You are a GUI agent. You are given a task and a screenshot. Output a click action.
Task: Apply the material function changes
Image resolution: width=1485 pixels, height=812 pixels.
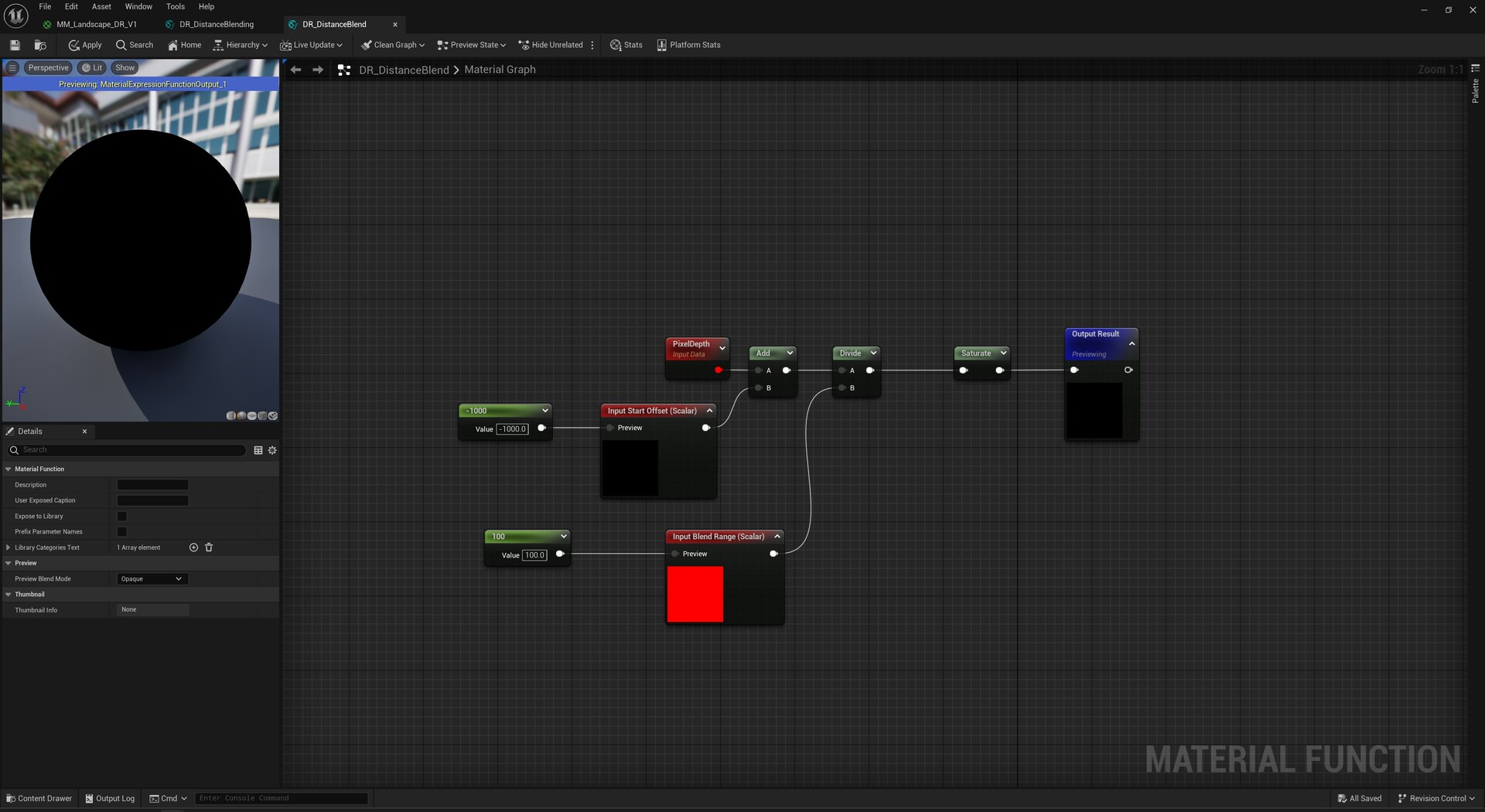pyautogui.click(x=84, y=45)
